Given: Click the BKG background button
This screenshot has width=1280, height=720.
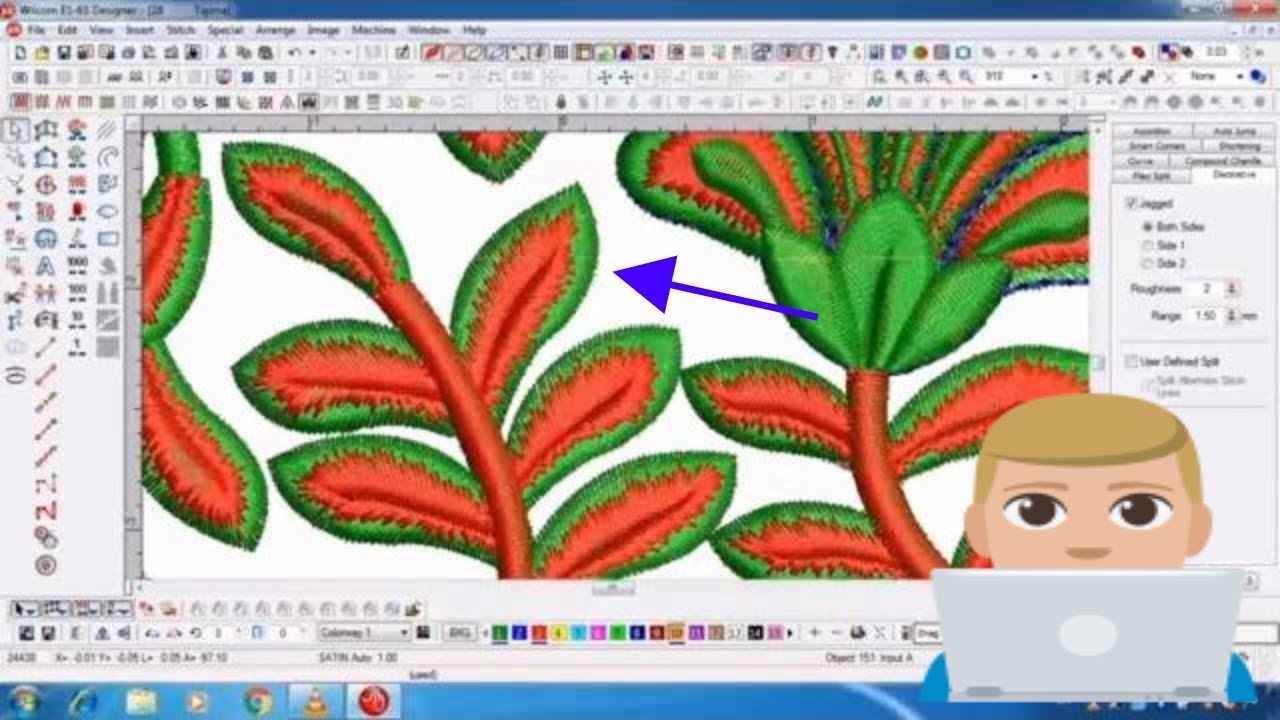Looking at the screenshot, I should (x=459, y=633).
